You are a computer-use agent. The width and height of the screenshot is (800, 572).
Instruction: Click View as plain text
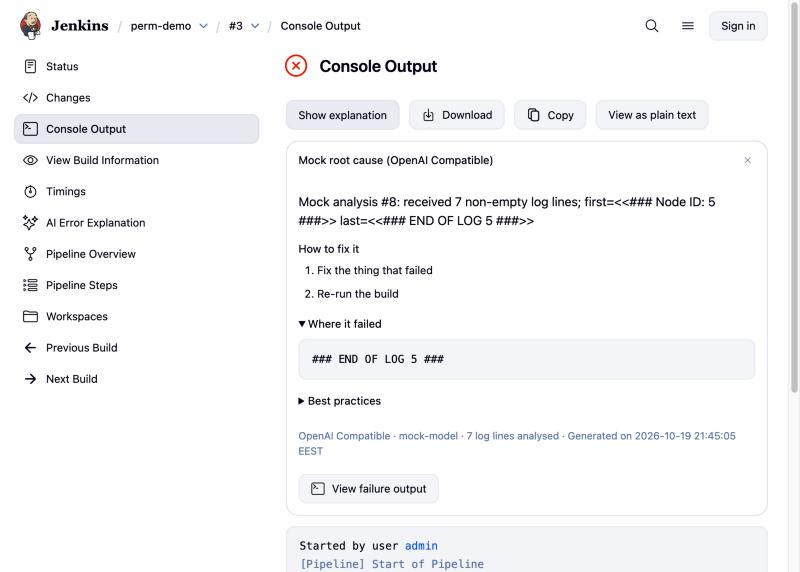coord(652,115)
